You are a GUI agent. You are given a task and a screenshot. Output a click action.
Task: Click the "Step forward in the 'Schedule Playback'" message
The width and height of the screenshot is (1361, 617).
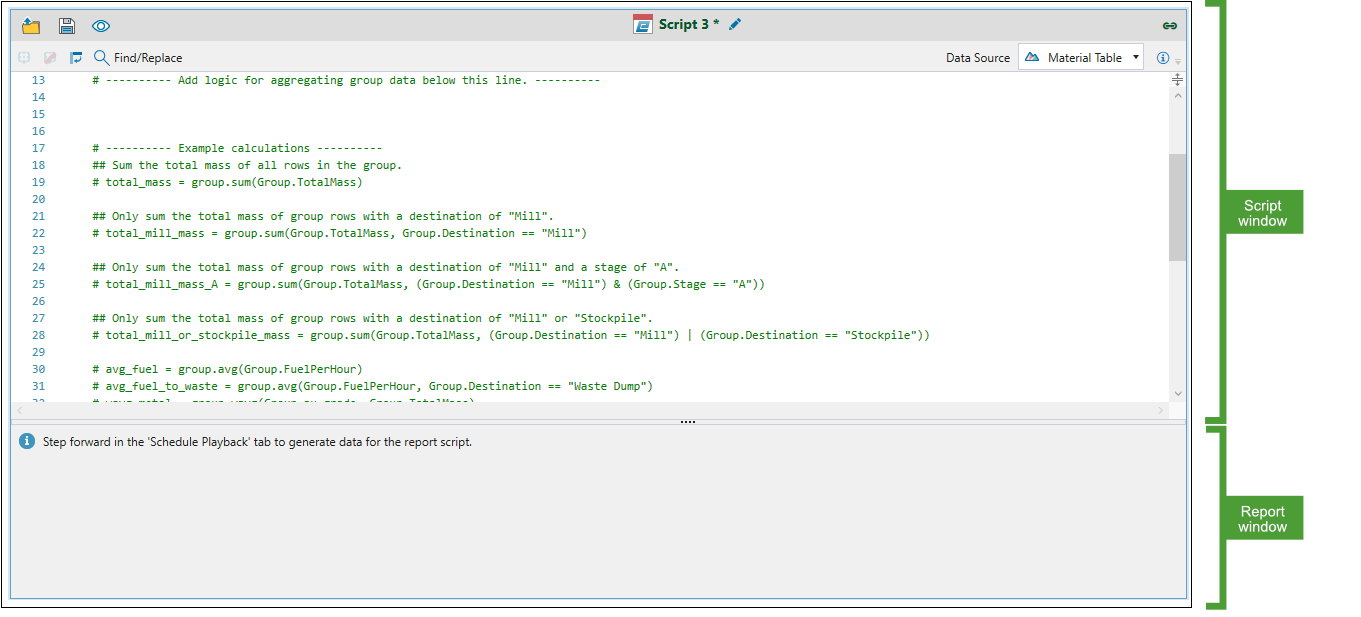(x=257, y=441)
